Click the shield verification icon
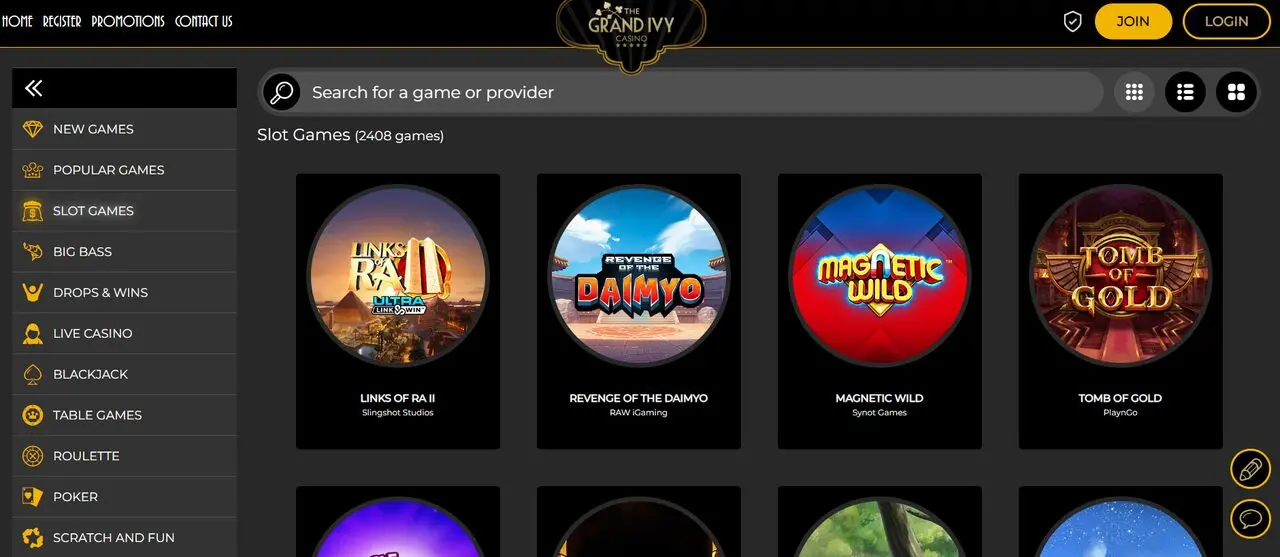The image size is (1280, 557). [x=1072, y=21]
